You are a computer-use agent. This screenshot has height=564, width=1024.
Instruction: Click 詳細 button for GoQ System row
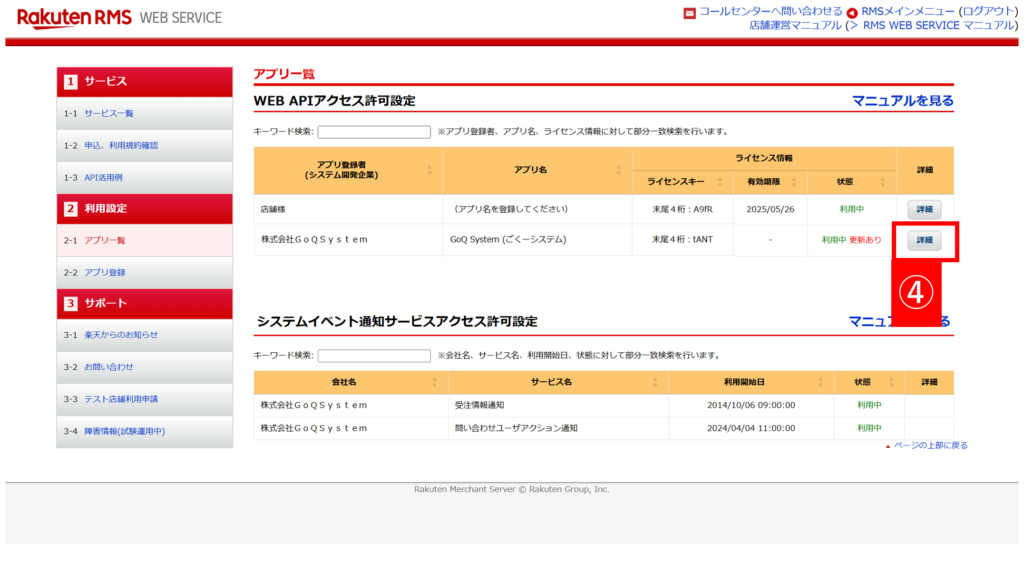click(x=924, y=240)
